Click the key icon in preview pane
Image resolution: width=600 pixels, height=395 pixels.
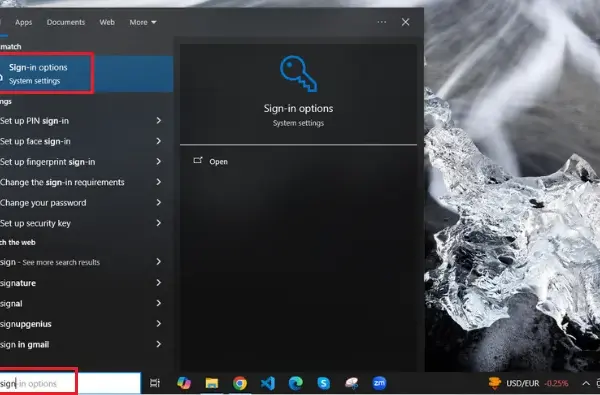(298, 73)
